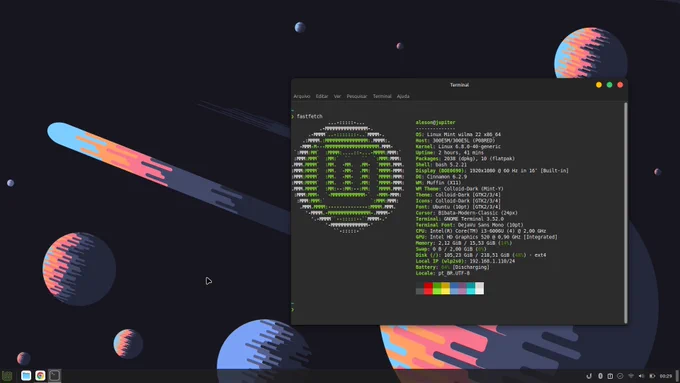The height and width of the screenshot is (383, 680).
Task: Click the 00:29 panel clock
Action: (666, 376)
